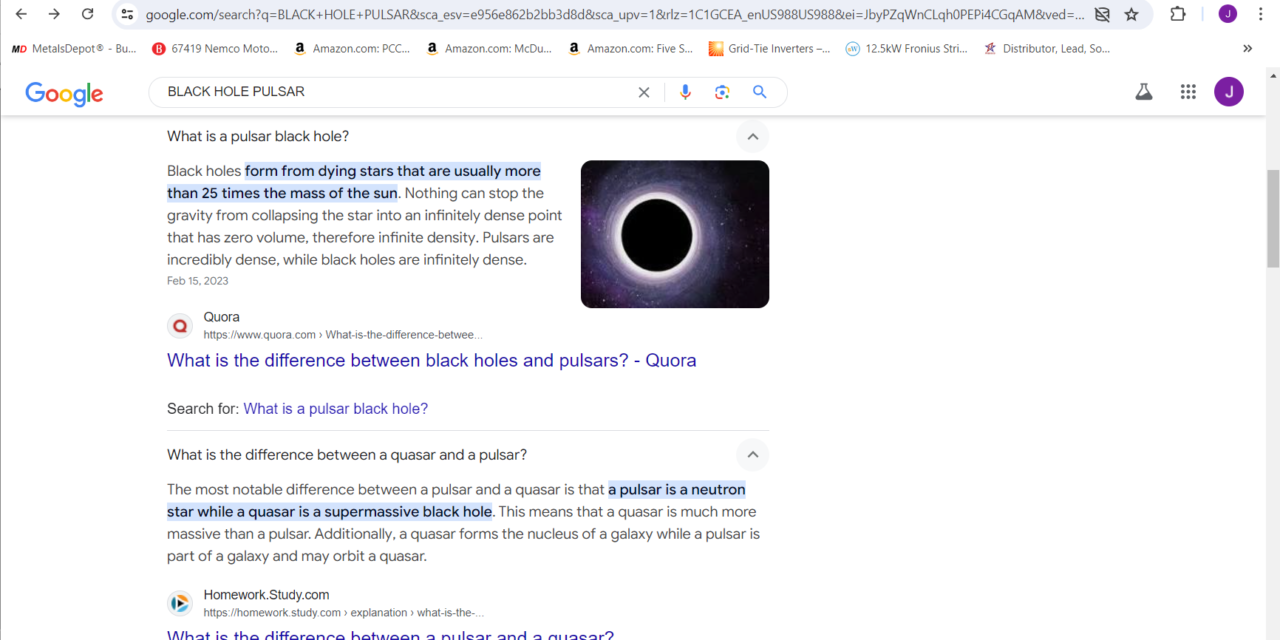The height and width of the screenshot is (640, 1280).
Task: Open the Extensions puzzle icon
Action: pyautogui.click(x=1178, y=14)
